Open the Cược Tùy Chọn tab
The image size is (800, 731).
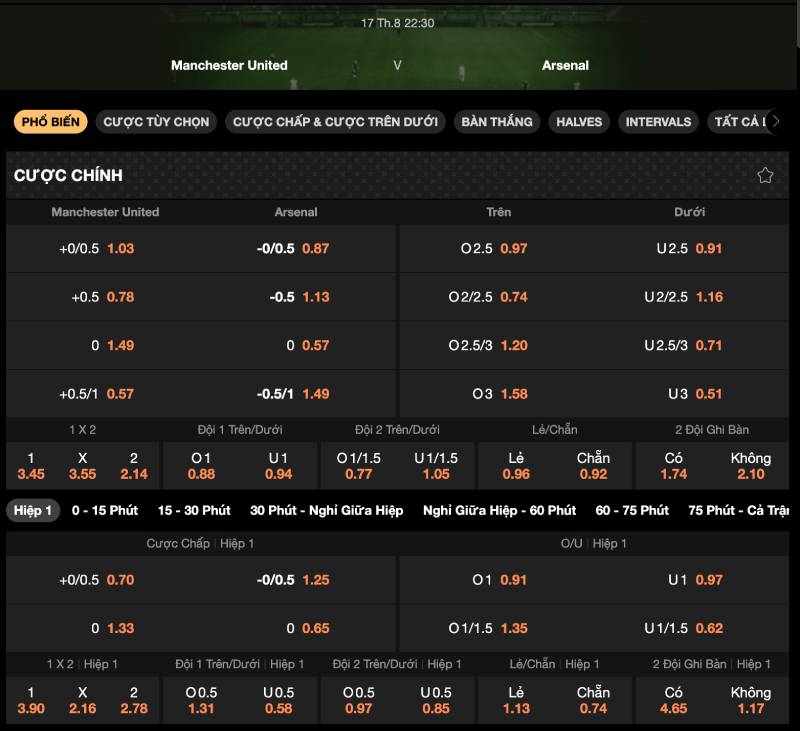156,122
